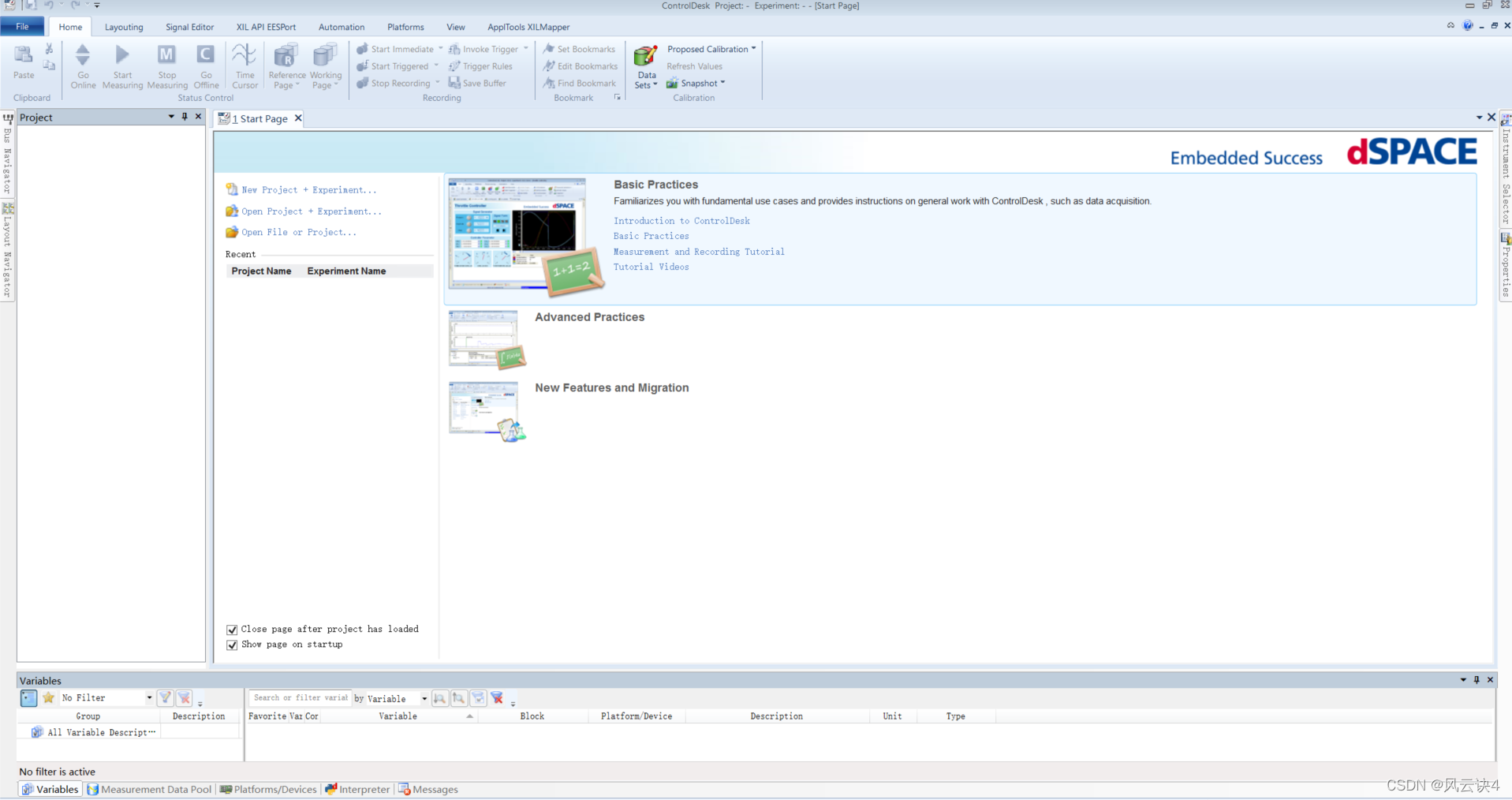This screenshot has width=1512, height=800.
Task: Open the ApplTools XILMapper tab
Action: [x=528, y=27]
